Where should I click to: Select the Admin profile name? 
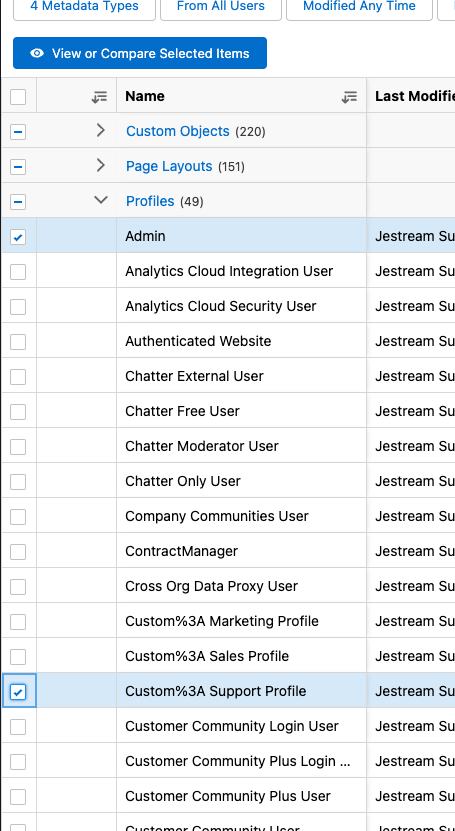click(145, 236)
